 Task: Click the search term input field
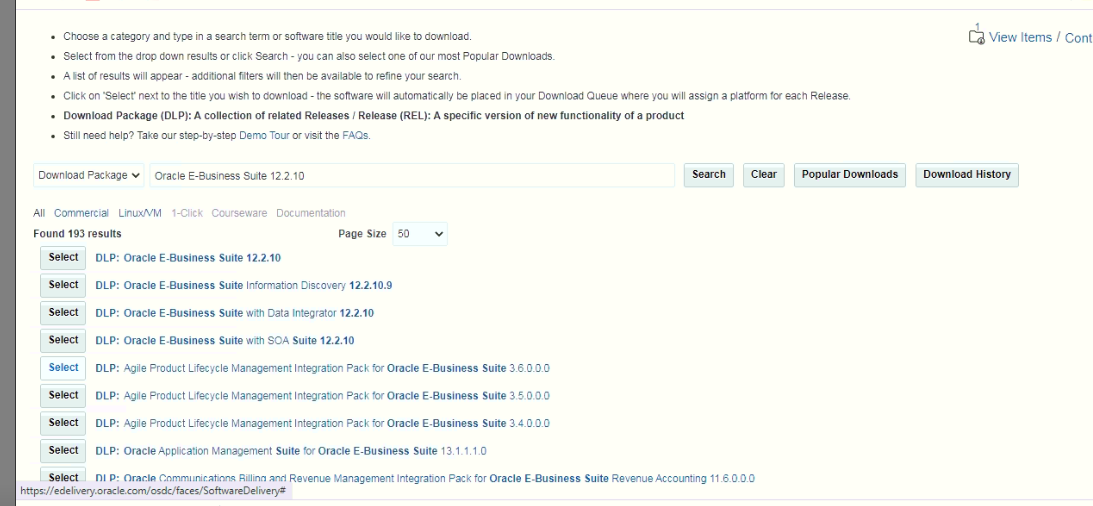(412, 176)
